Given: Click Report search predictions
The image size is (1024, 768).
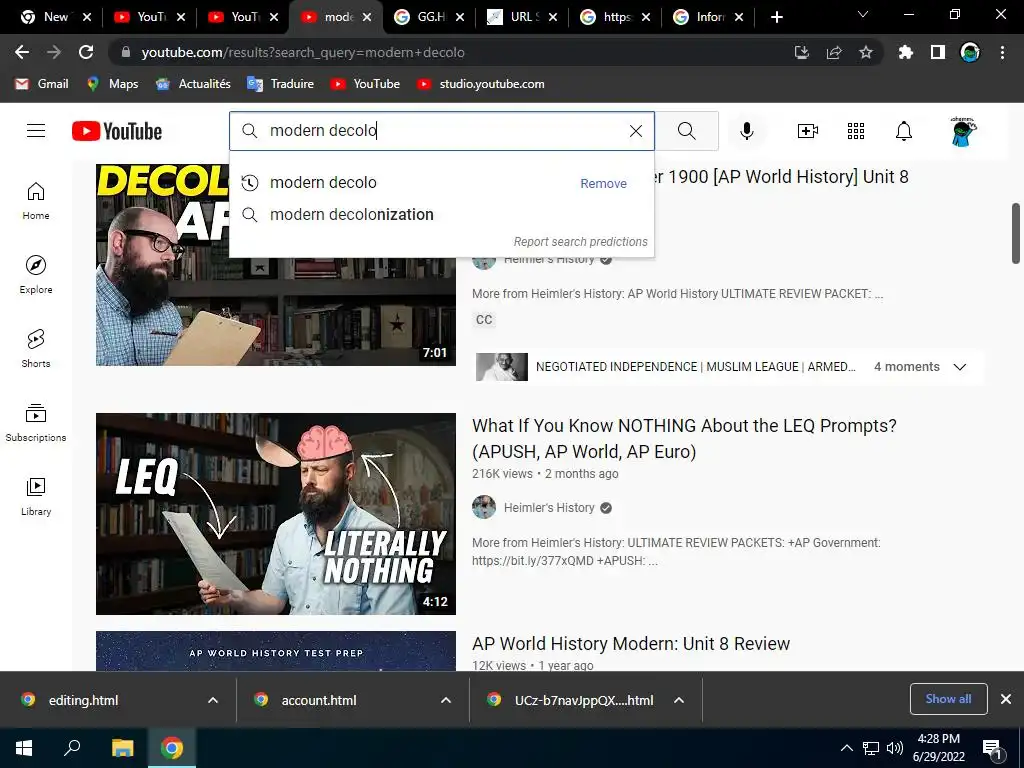Looking at the screenshot, I should 581,242.
